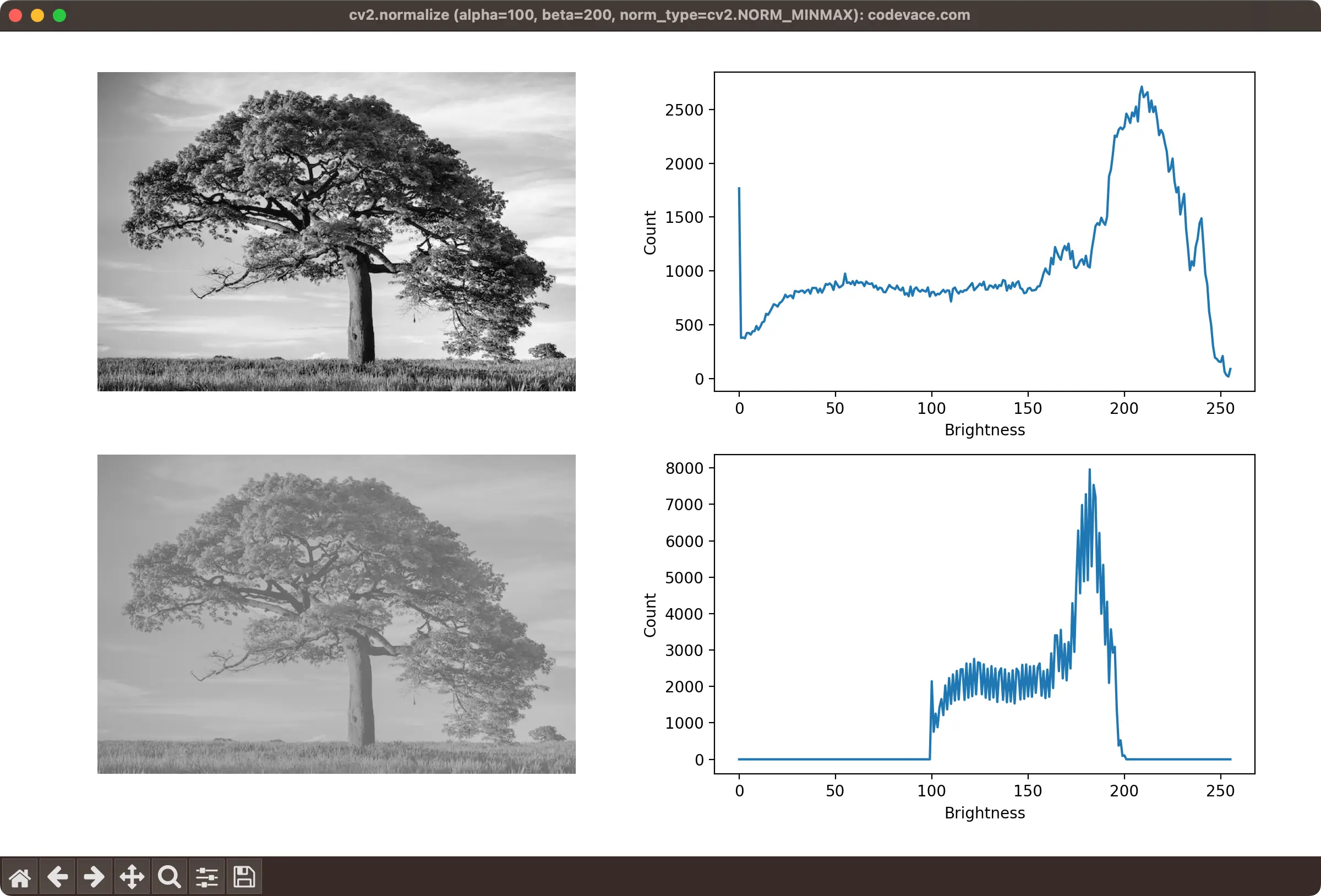Click the bottom plot's Brightness axis label

[985, 813]
